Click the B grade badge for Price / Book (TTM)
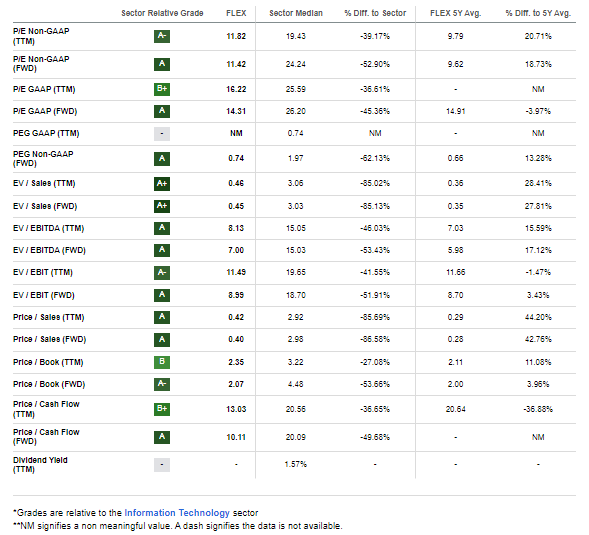 162,362
